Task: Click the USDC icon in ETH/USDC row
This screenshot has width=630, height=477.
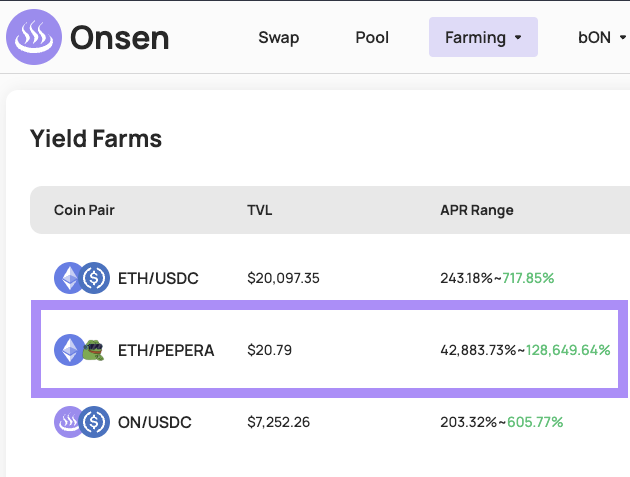Action: pyautogui.click(x=94, y=278)
